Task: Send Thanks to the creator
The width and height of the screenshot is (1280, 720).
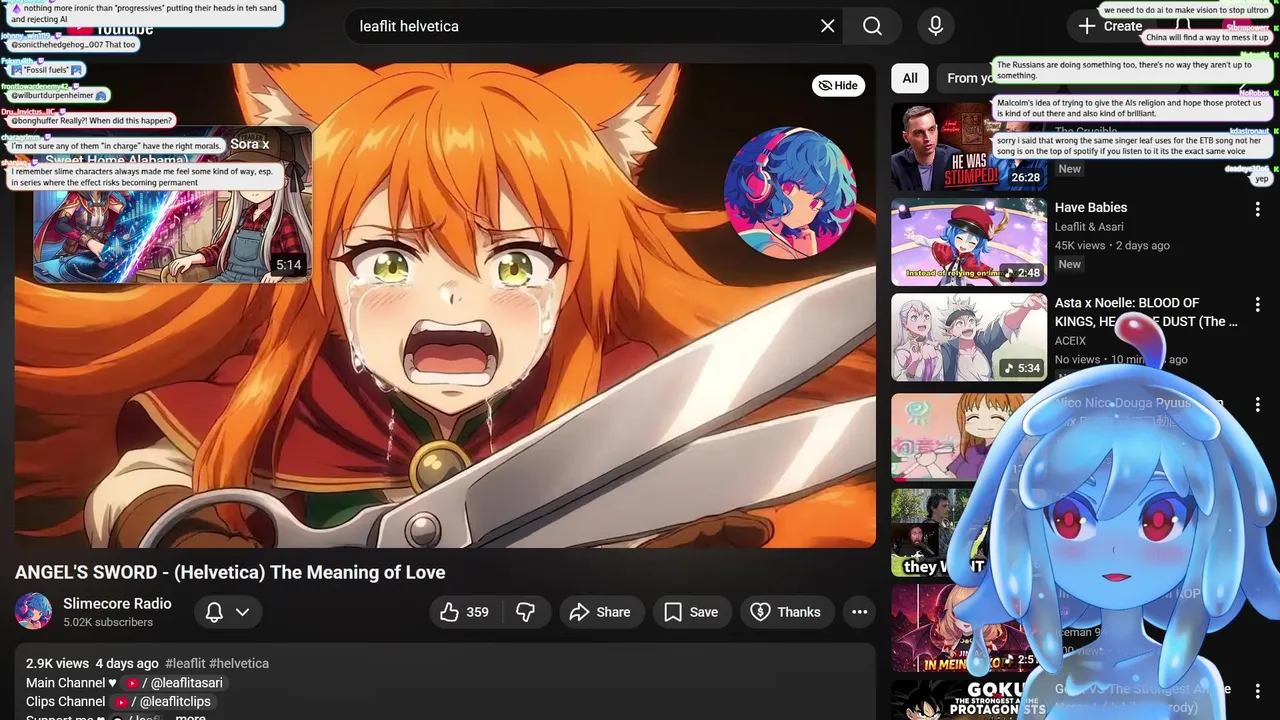Action: pos(786,612)
